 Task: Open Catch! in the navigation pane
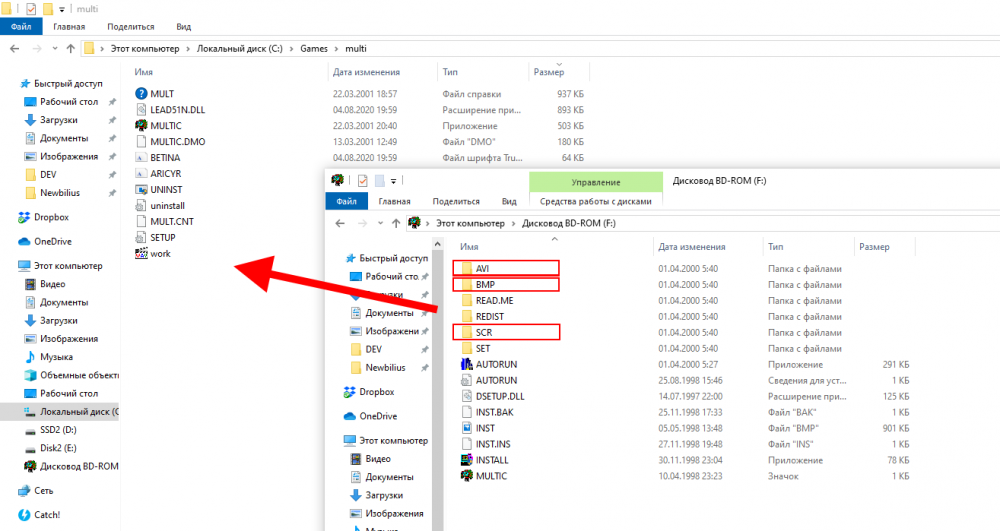pos(46,514)
